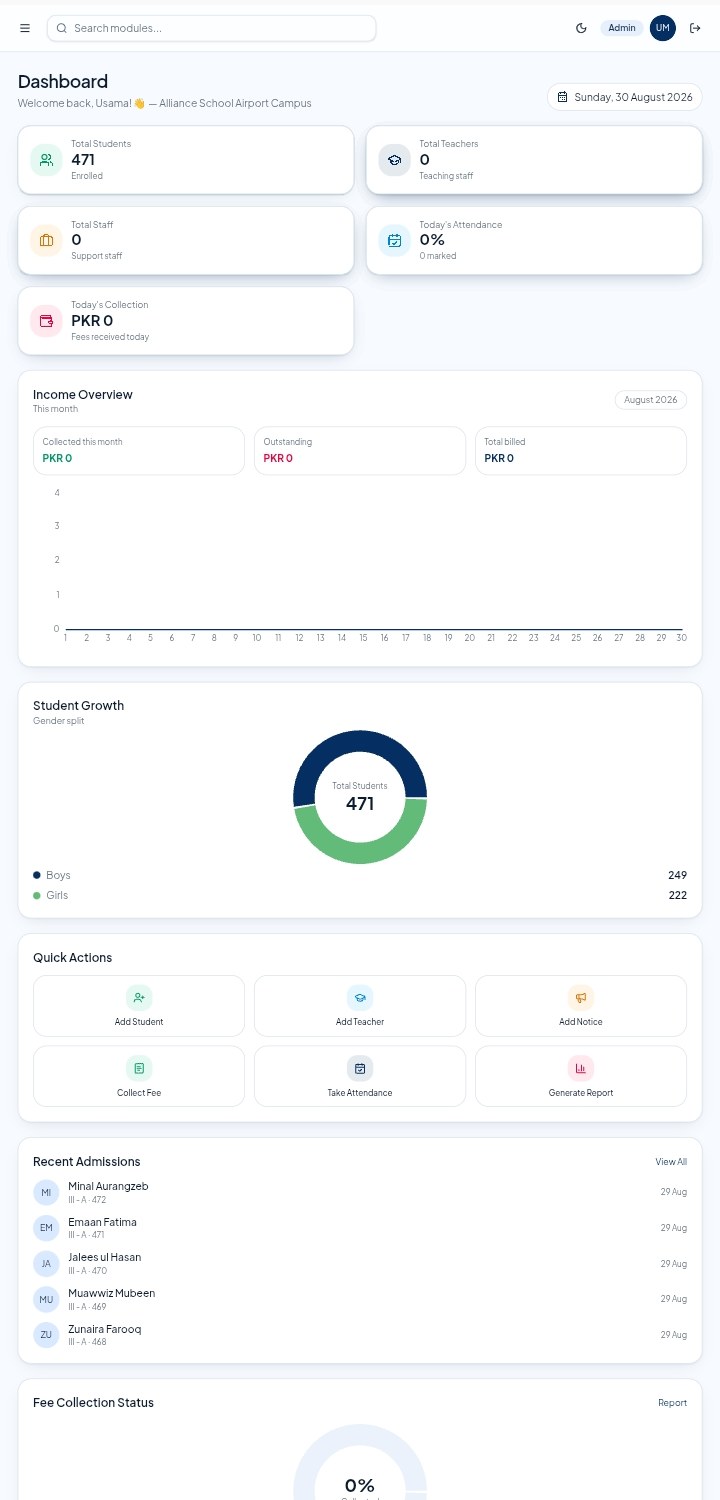Toggle dark mode moon icon
The height and width of the screenshot is (1500, 720).
coord(581,28)
